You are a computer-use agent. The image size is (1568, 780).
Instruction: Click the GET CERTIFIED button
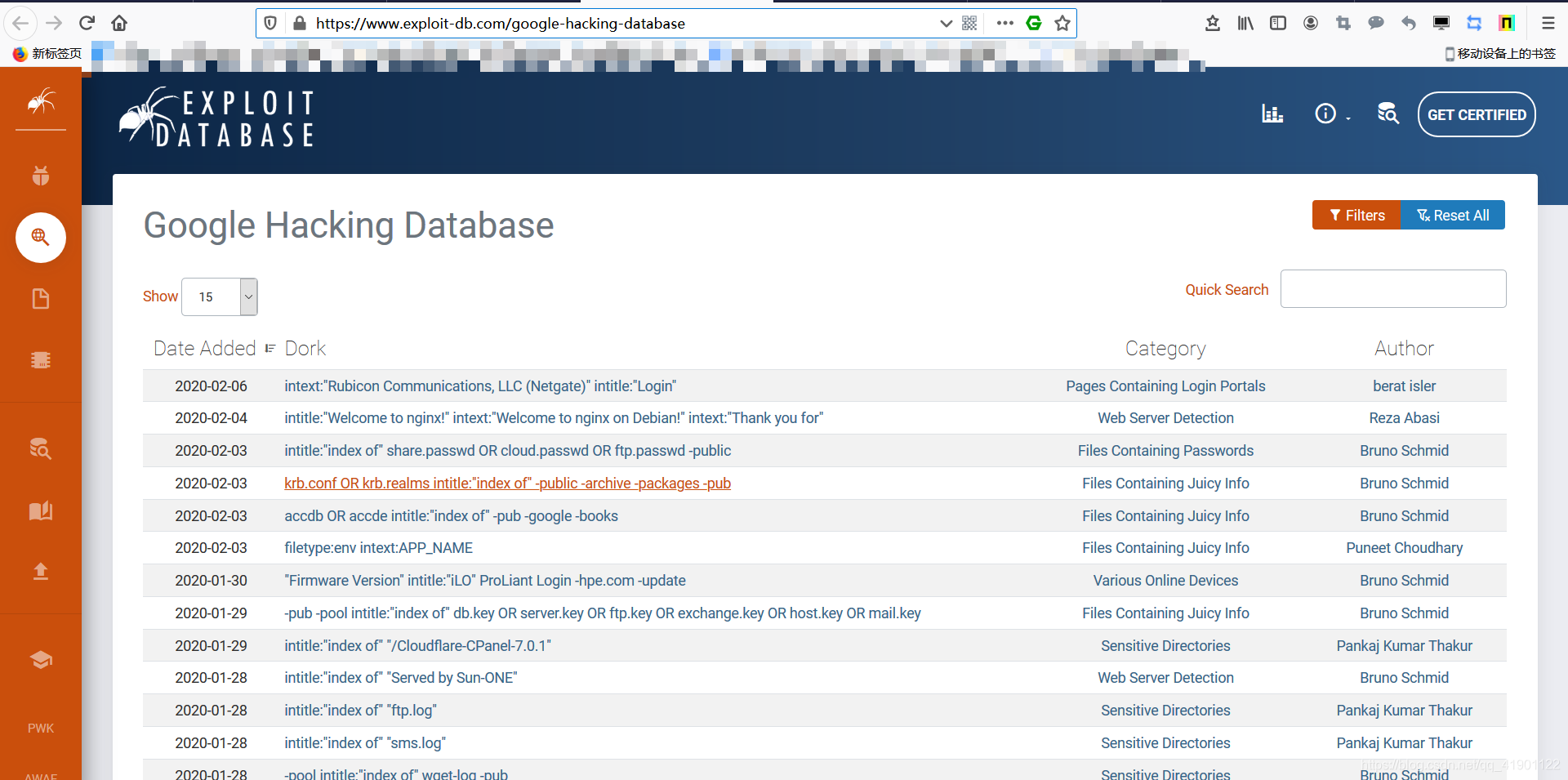click(x=1477, y=114)
